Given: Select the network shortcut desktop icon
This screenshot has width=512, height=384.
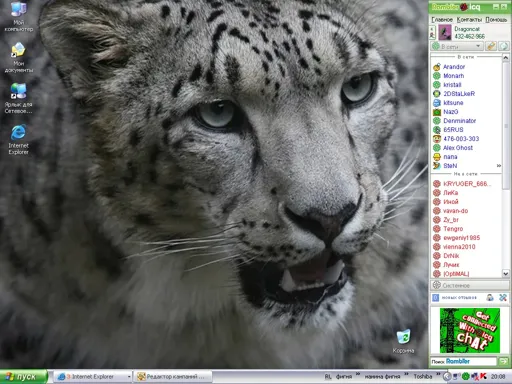Looking at the screenshot, I should (19, 98).
